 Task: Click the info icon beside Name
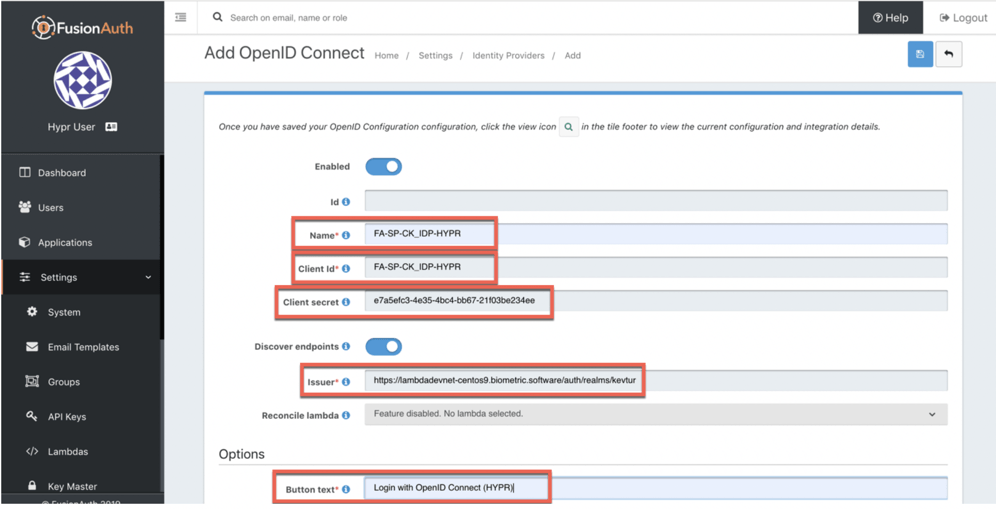(x=346, y=235)
